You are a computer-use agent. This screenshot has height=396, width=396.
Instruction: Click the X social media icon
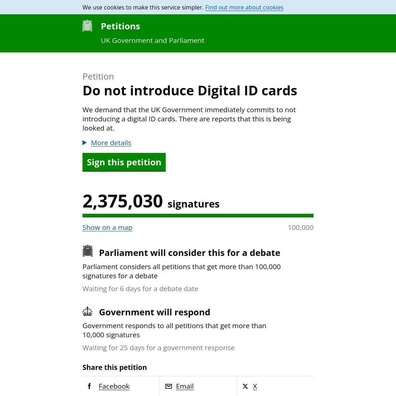tap(245, 386)
